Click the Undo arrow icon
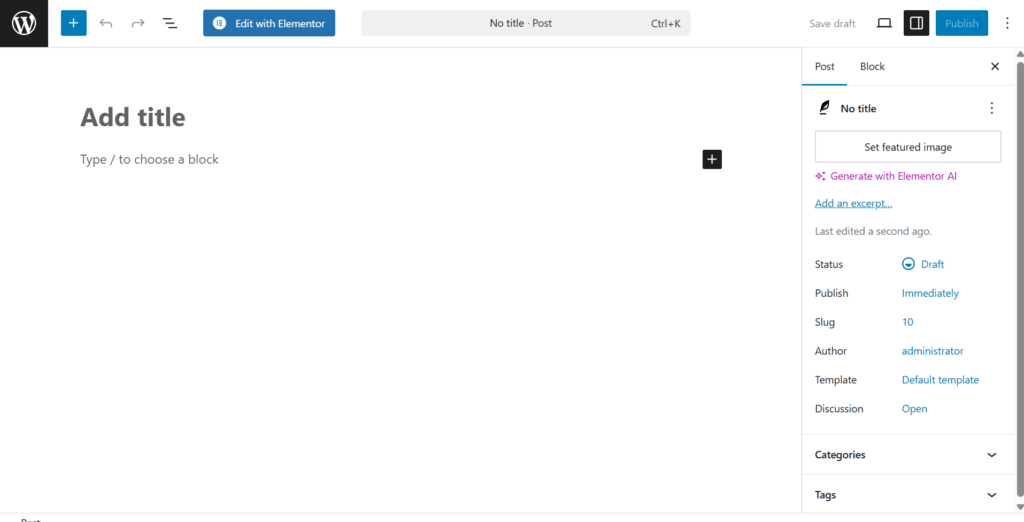The width and height of the screenshot is (1024, 522). (x=106, y=23)
